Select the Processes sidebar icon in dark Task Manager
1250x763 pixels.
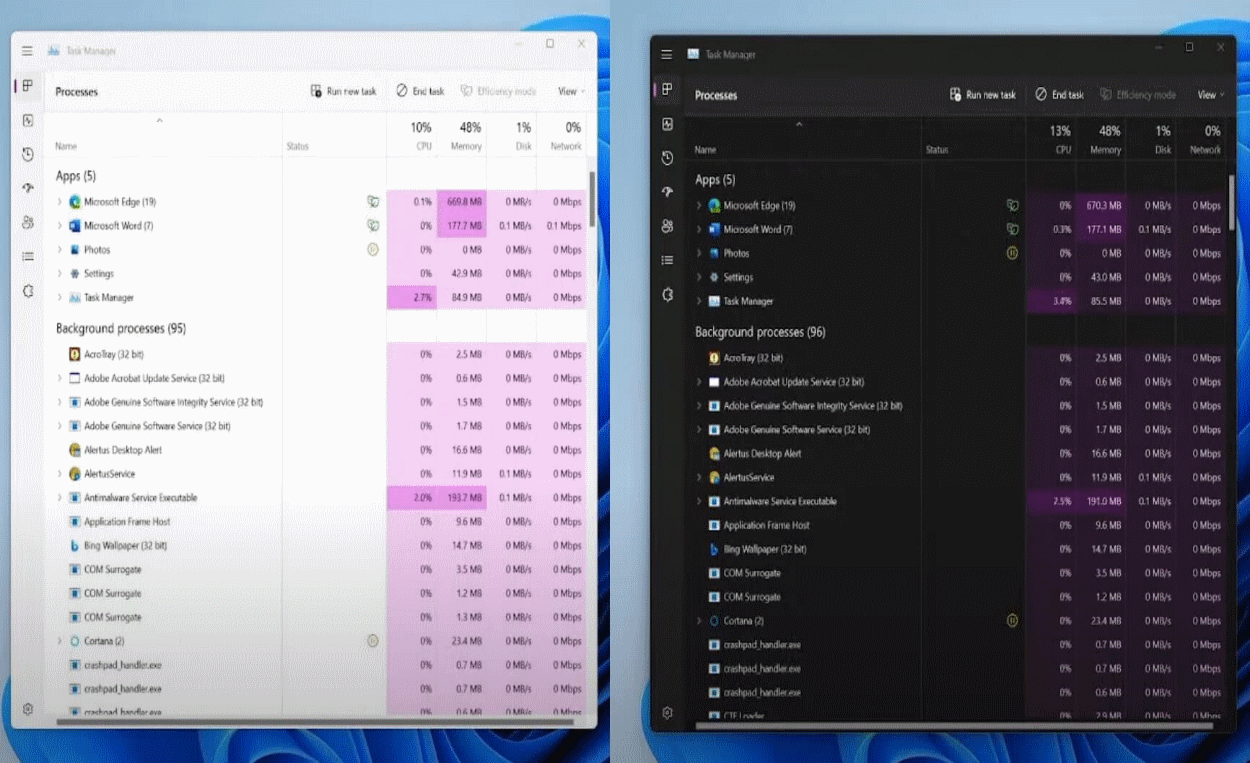pos(667,90)
